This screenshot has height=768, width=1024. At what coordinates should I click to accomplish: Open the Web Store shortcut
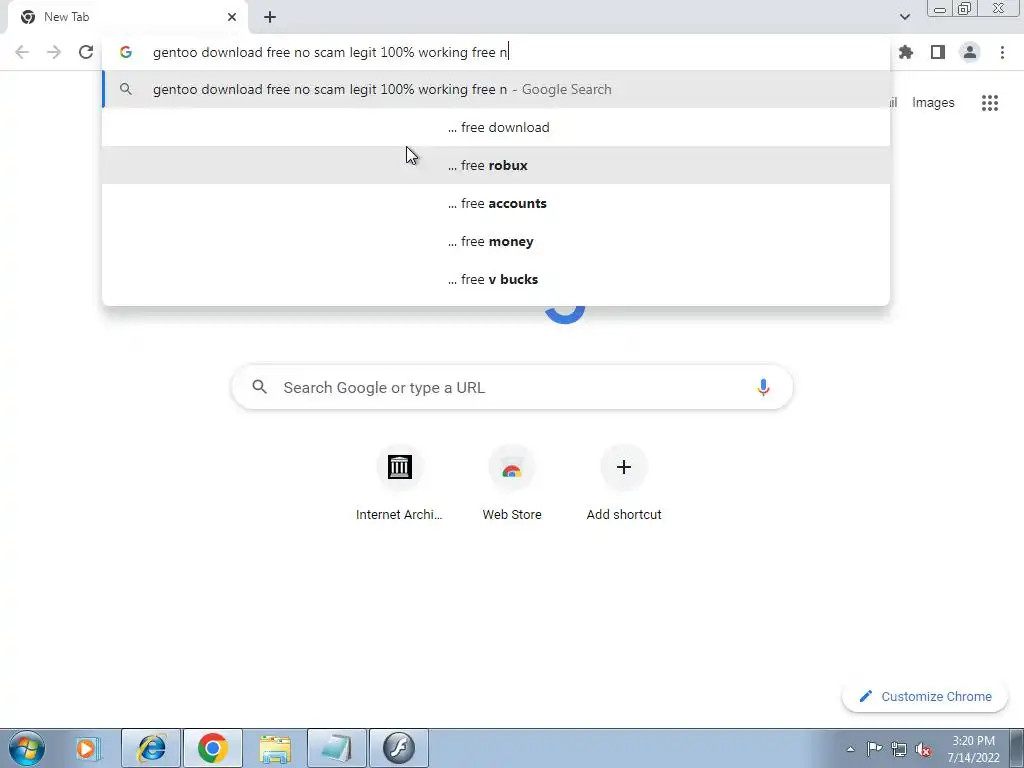512,484
